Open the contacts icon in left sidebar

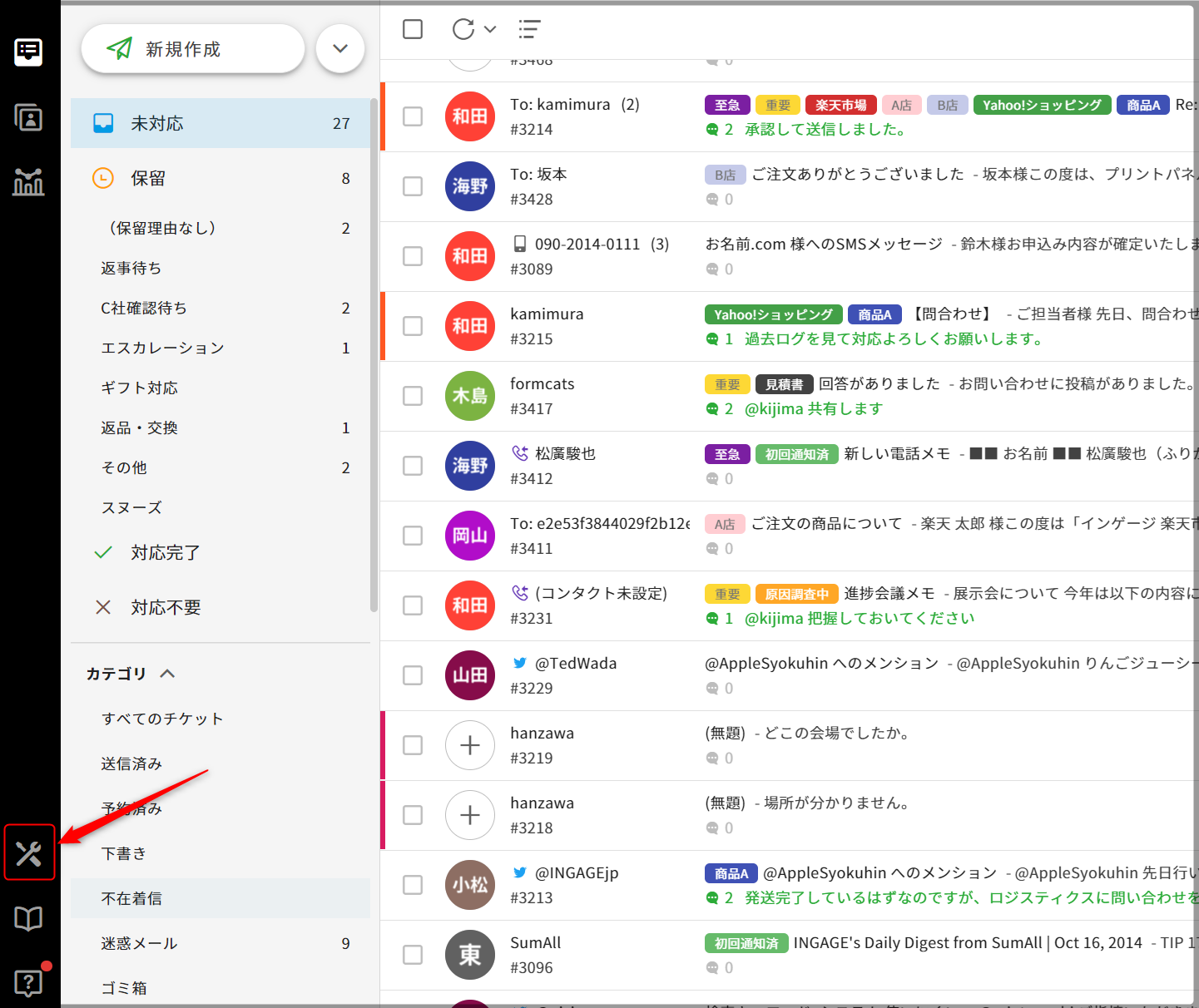click(x=29, y=117)
